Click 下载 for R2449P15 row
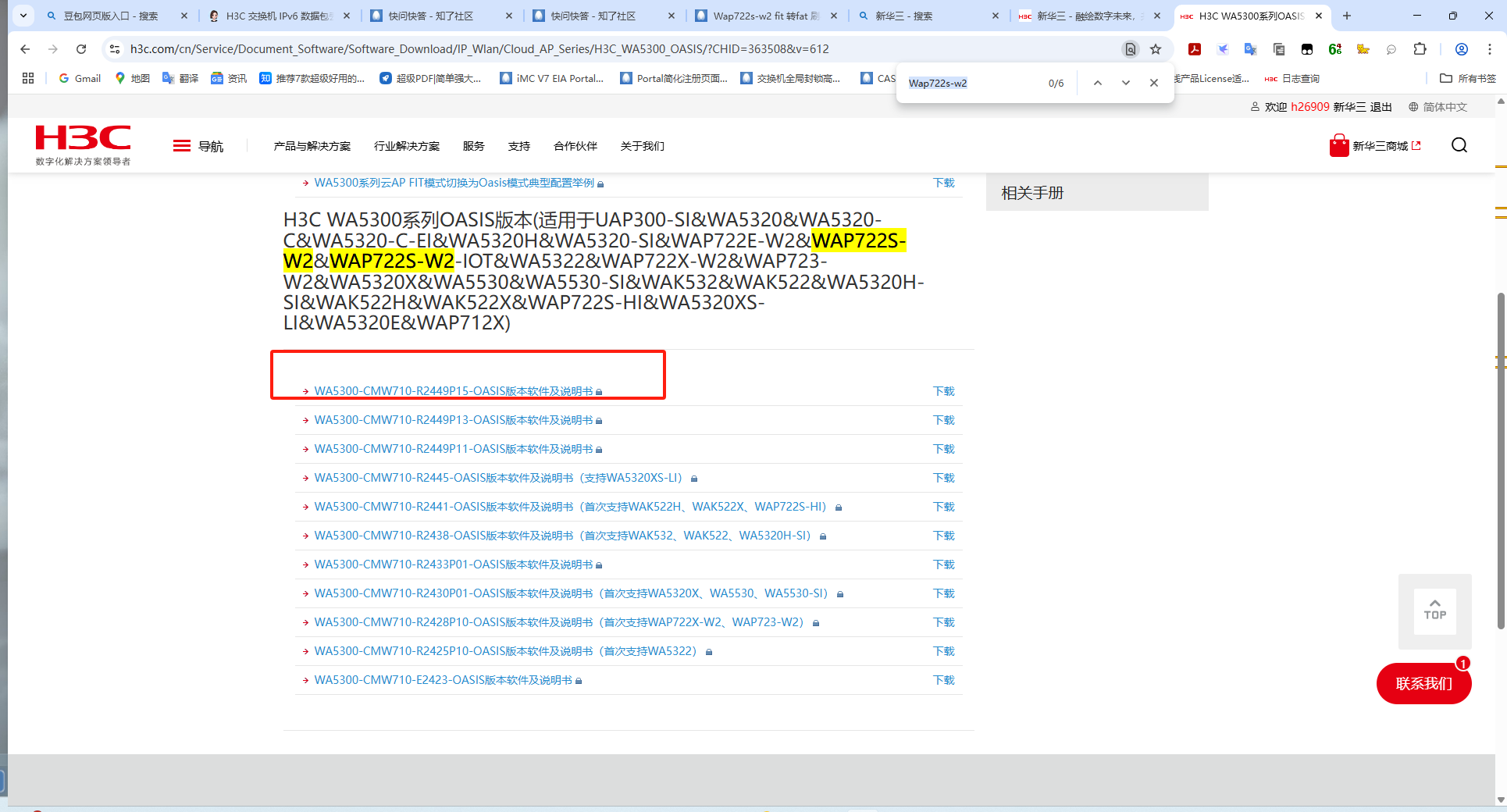 [x=944, y=391]
